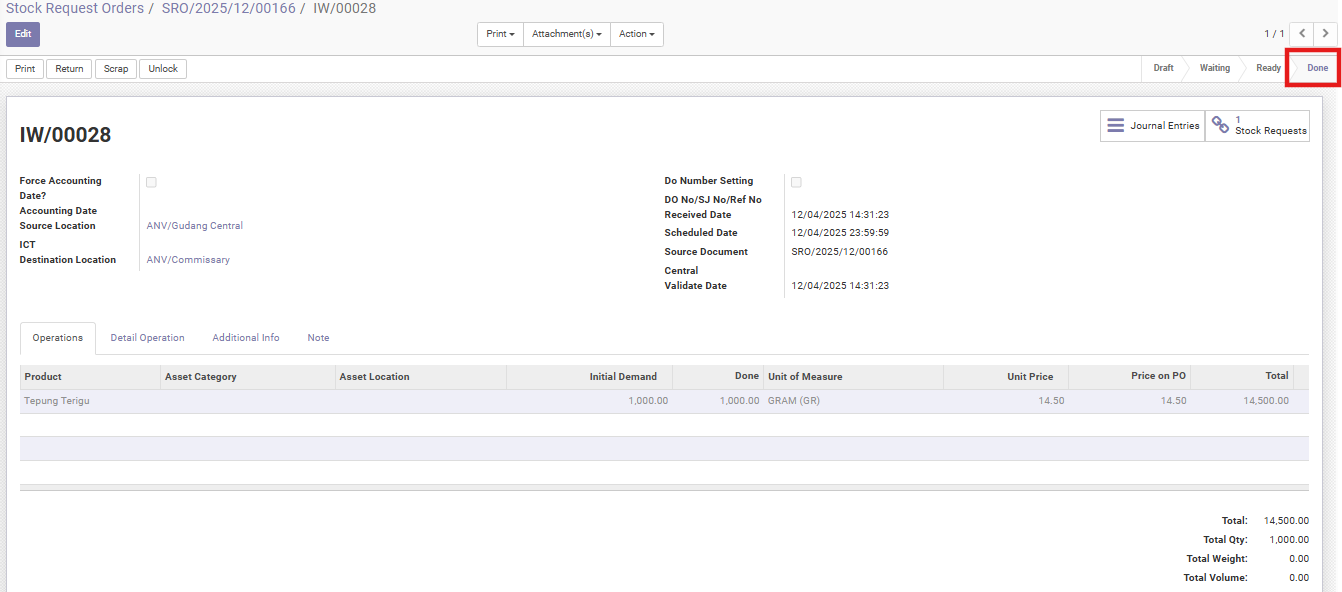Viewport: 1342px width, 592px height.
Task: Open the Additional Info tab
Action: tap(246, 338)
